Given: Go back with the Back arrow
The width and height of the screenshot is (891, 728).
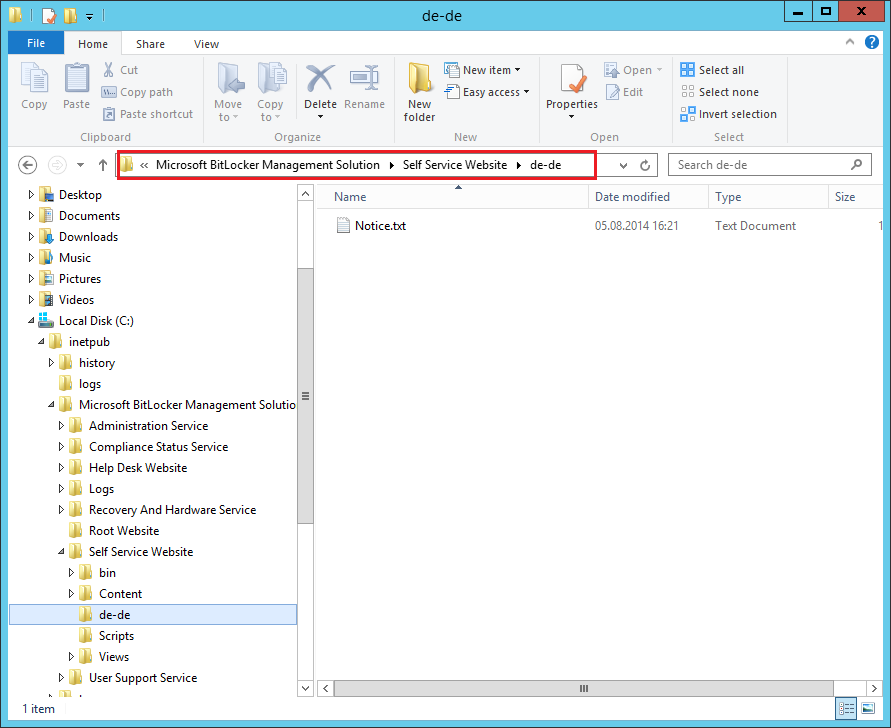Looking at the screenshot, I should pos(28,165).
